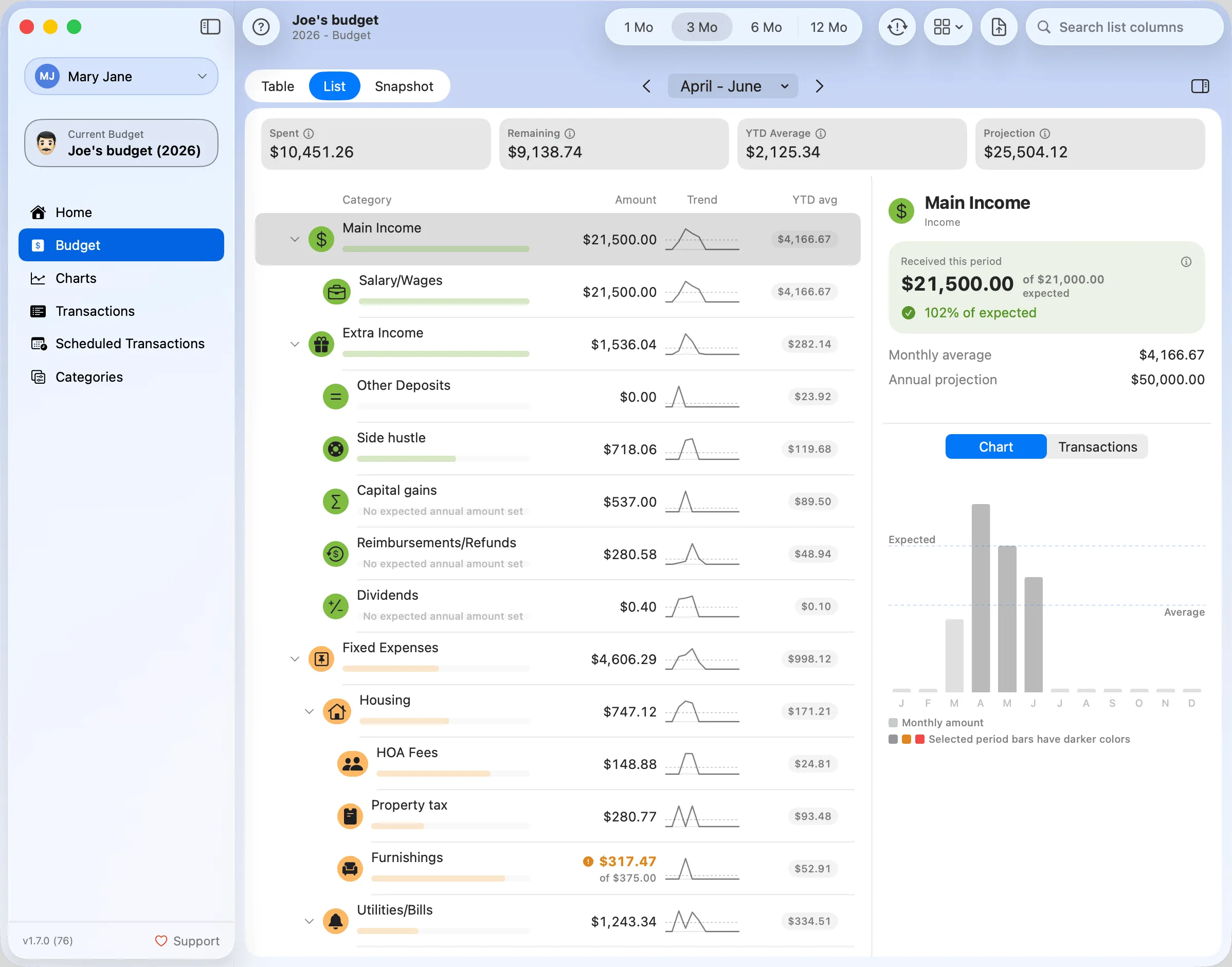
Task: Click the Furnishings progress bar
Action: pyautogui.click(x=450, y=879)
